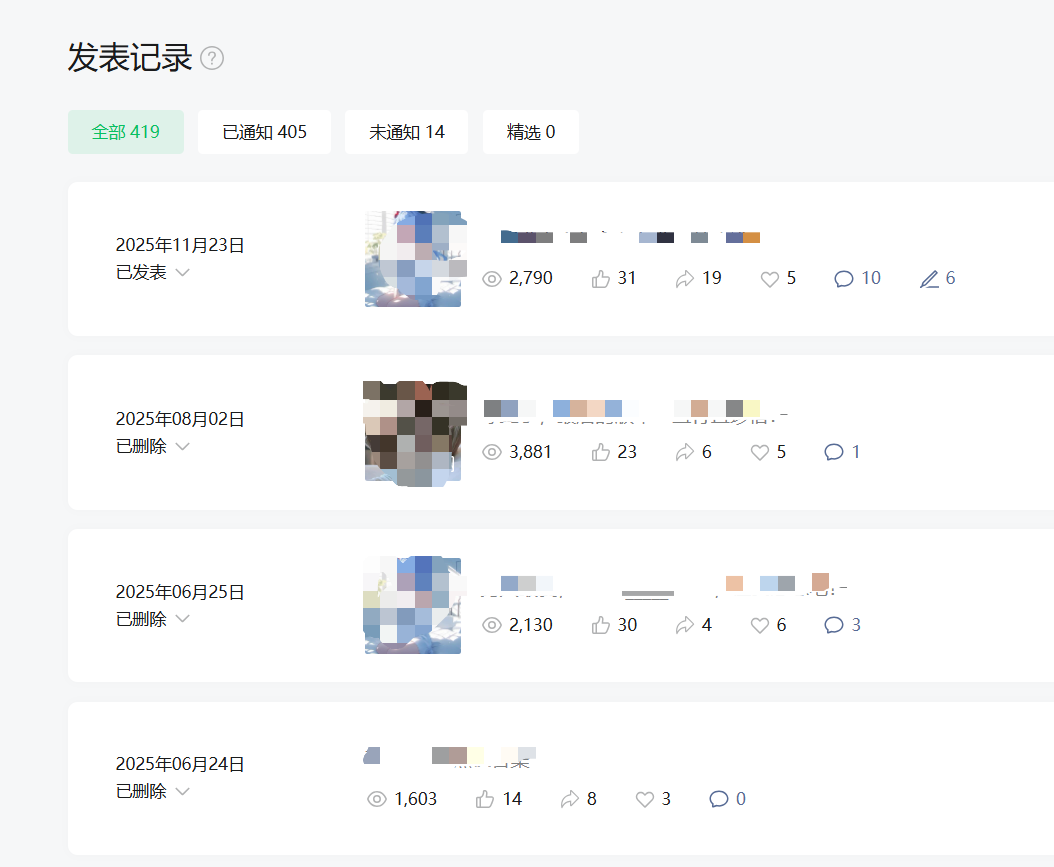Switch to the 已通知 405 tab
This screenshot has height=867, width=1054.
coord(264,132)
